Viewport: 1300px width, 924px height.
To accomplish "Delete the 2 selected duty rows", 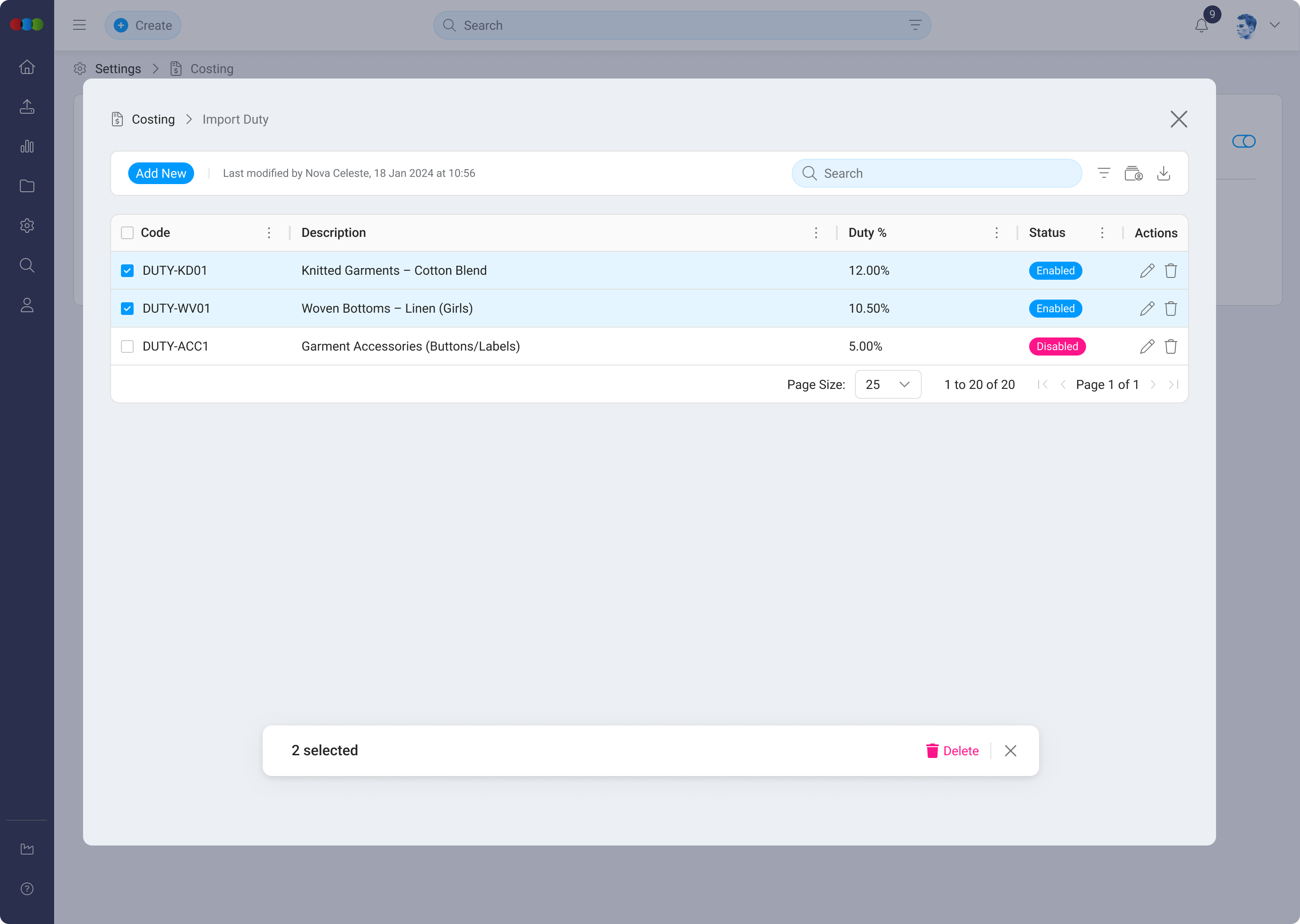I will point(952,750).
